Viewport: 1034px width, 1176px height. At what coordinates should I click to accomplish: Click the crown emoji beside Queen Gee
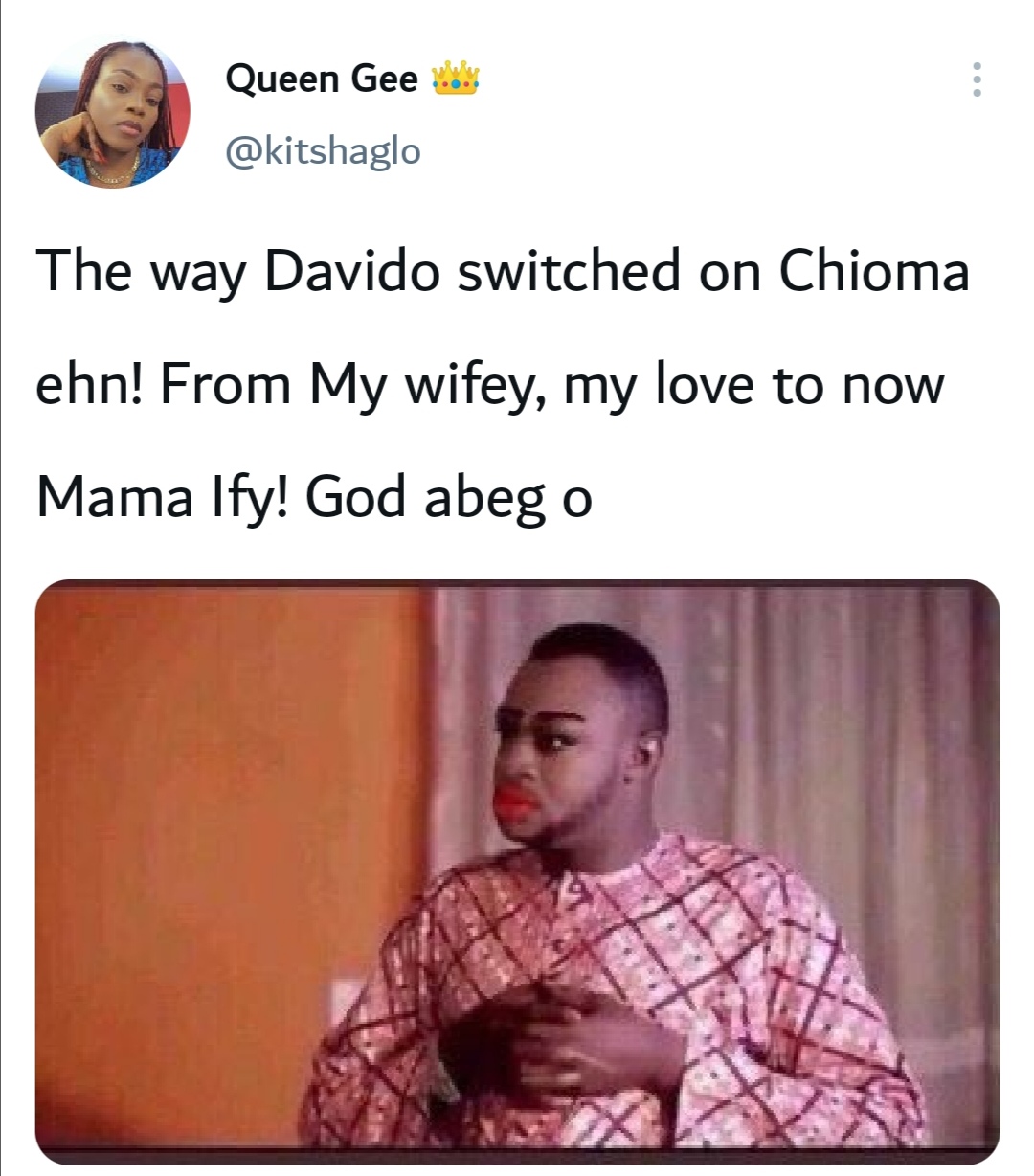coord(456,79)
